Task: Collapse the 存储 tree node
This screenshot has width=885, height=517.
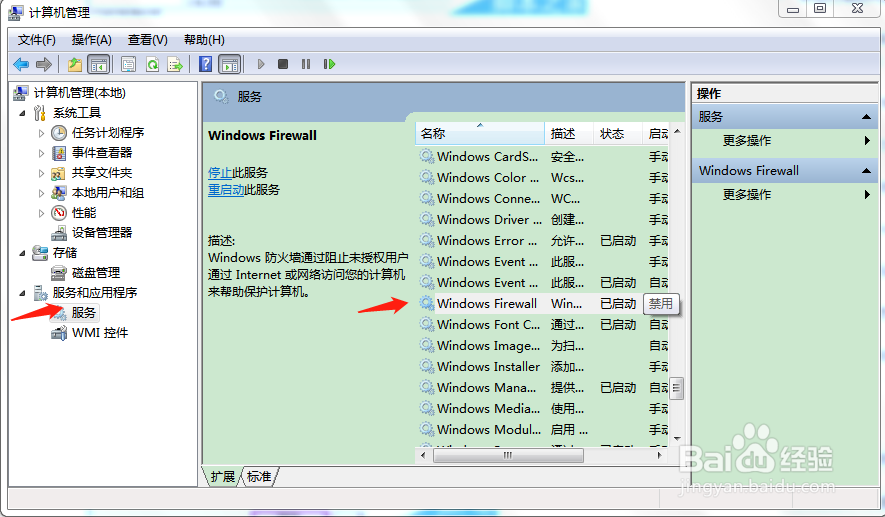Action: coord(23,253)
